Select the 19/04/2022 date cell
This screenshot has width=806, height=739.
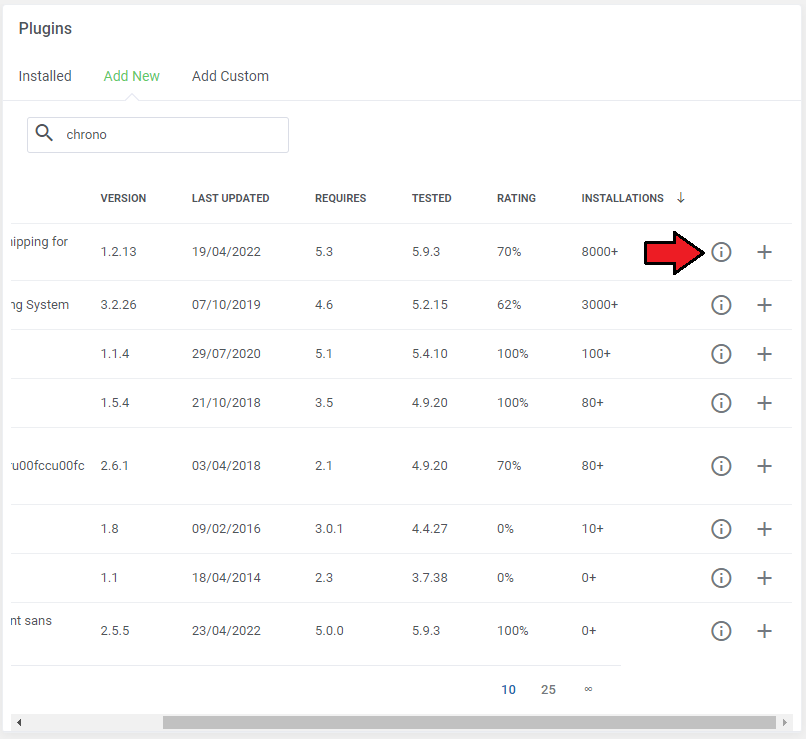226,252
